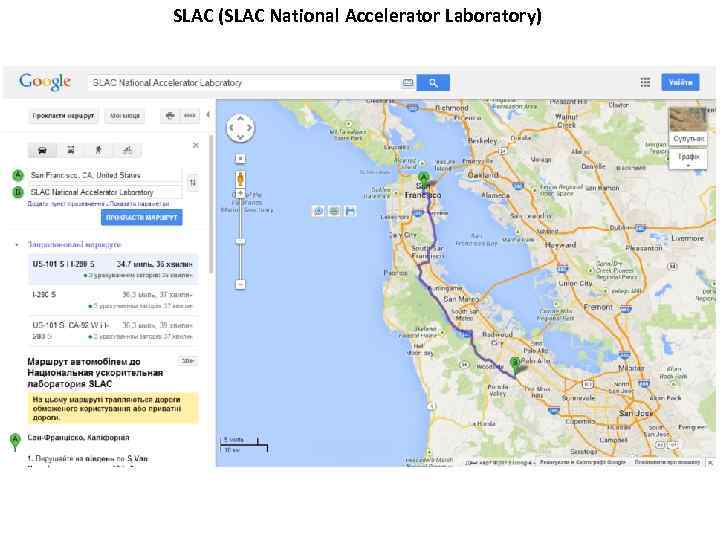The image size is (720, 540).
Task: Click green marker B near Palo Alto
Action: [515, 366]
